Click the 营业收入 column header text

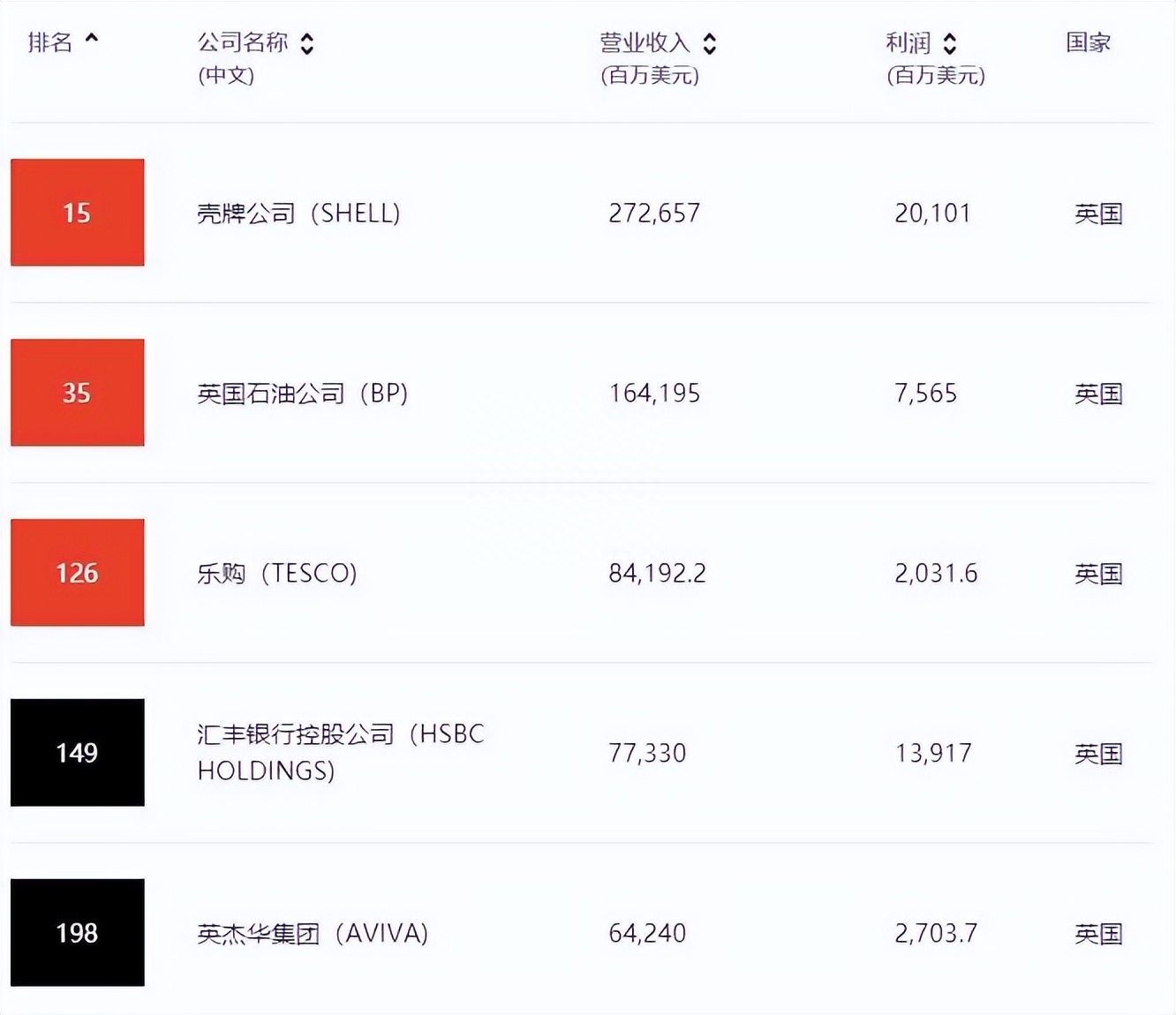coord(645,42)
